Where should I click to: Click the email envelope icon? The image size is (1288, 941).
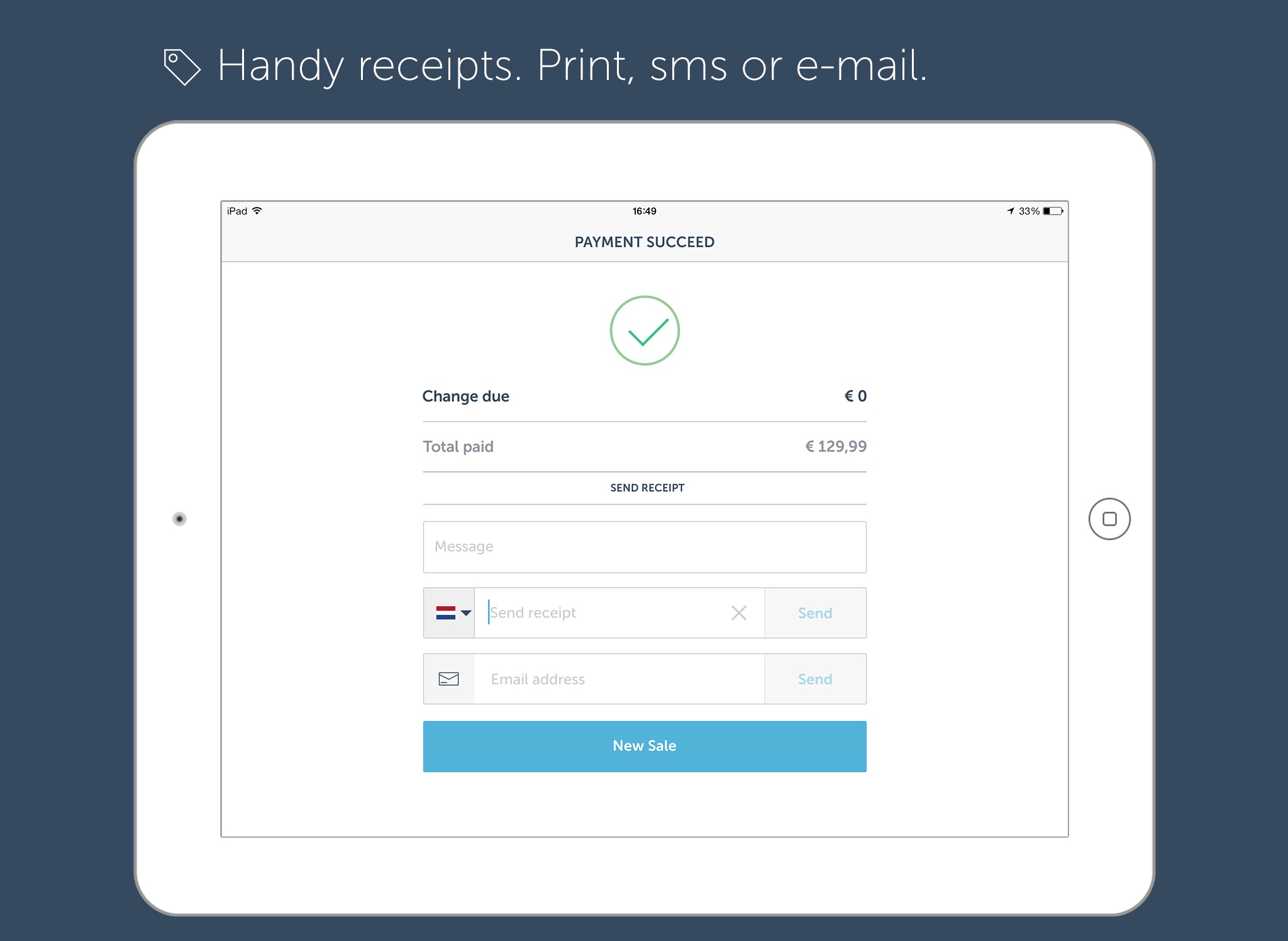[449, 678]
